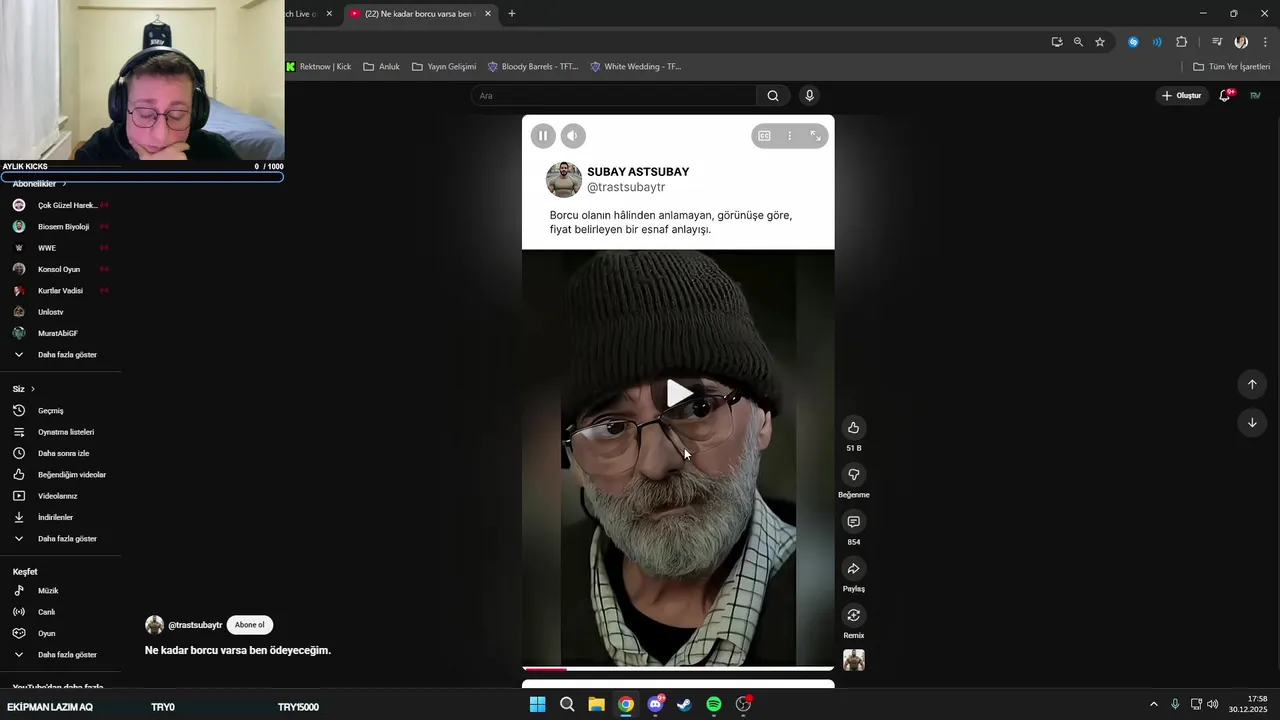Open Chrome three-dot menu
Screen dimensions: 1280x720
pos(1265,42)
